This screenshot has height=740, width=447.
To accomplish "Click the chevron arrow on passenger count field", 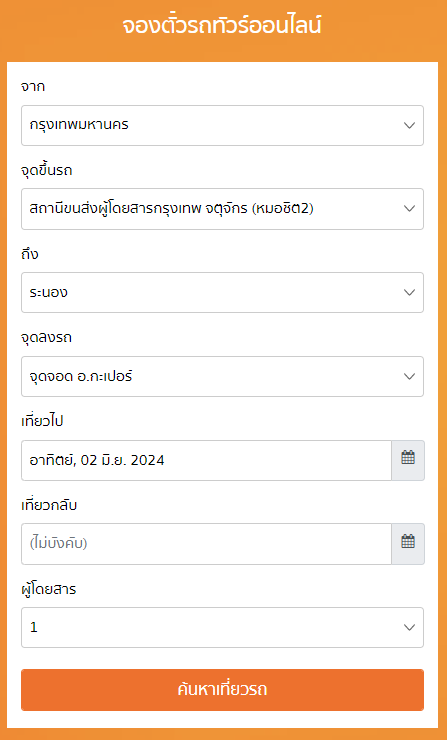I will tap(409, 628).
